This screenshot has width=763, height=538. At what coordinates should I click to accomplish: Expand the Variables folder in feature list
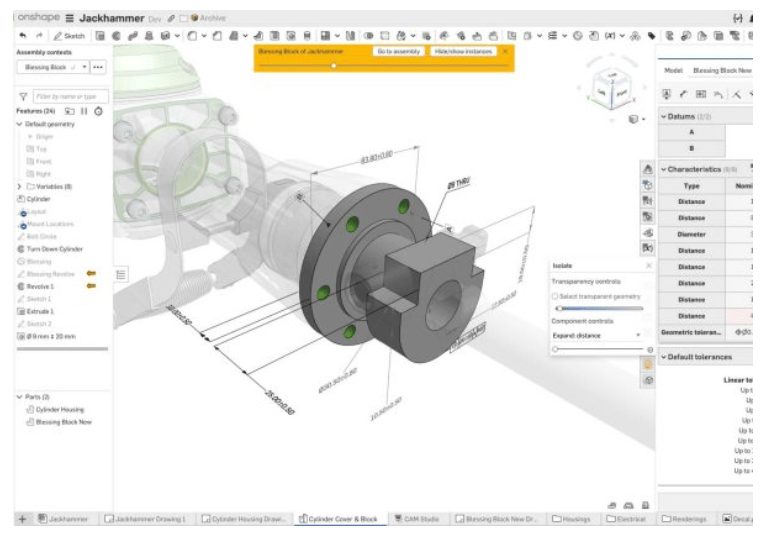19,186
